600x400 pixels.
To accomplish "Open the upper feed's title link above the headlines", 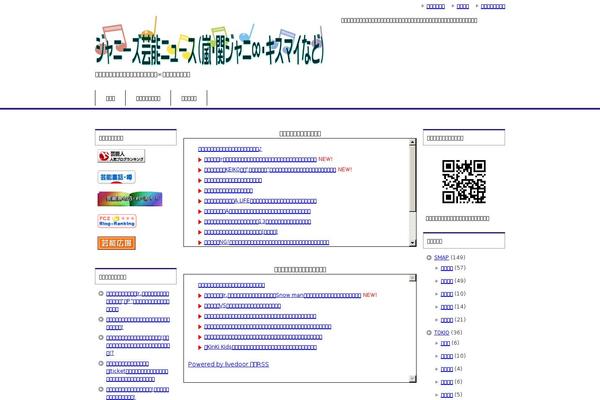I will tap(230, 149).
